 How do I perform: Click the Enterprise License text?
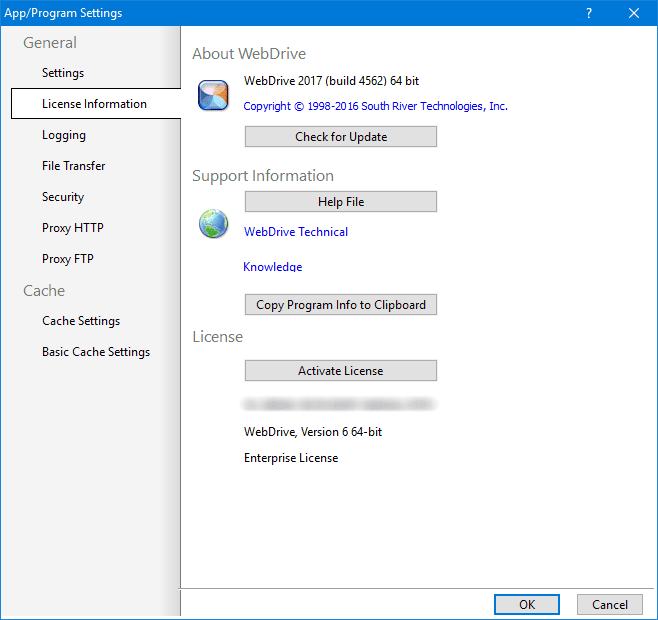pyautogui.click(x=291, y=458)
